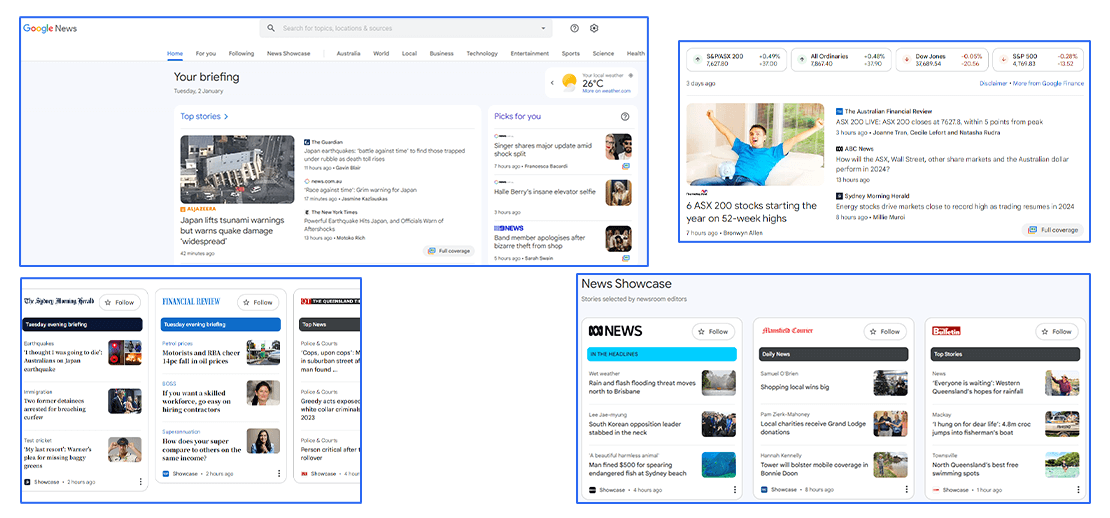Toggle Follow for the Bulletin

pyautogui.click(x=1057, y=331)
